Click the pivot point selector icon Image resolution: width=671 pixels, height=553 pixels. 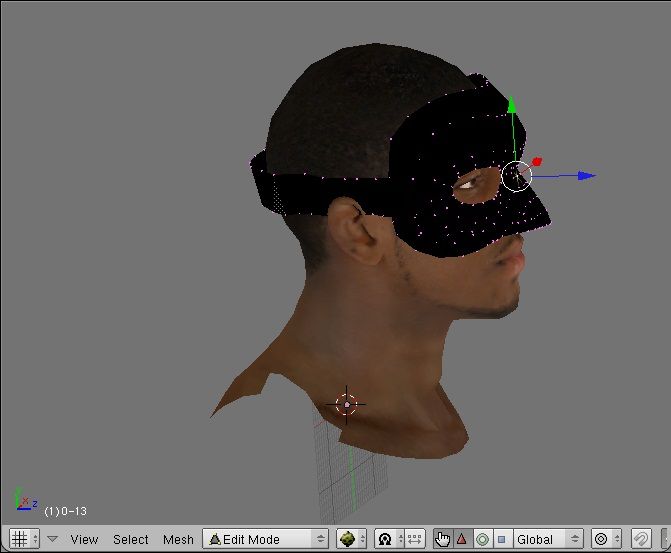pyautogui.click(x=385, y=539)
